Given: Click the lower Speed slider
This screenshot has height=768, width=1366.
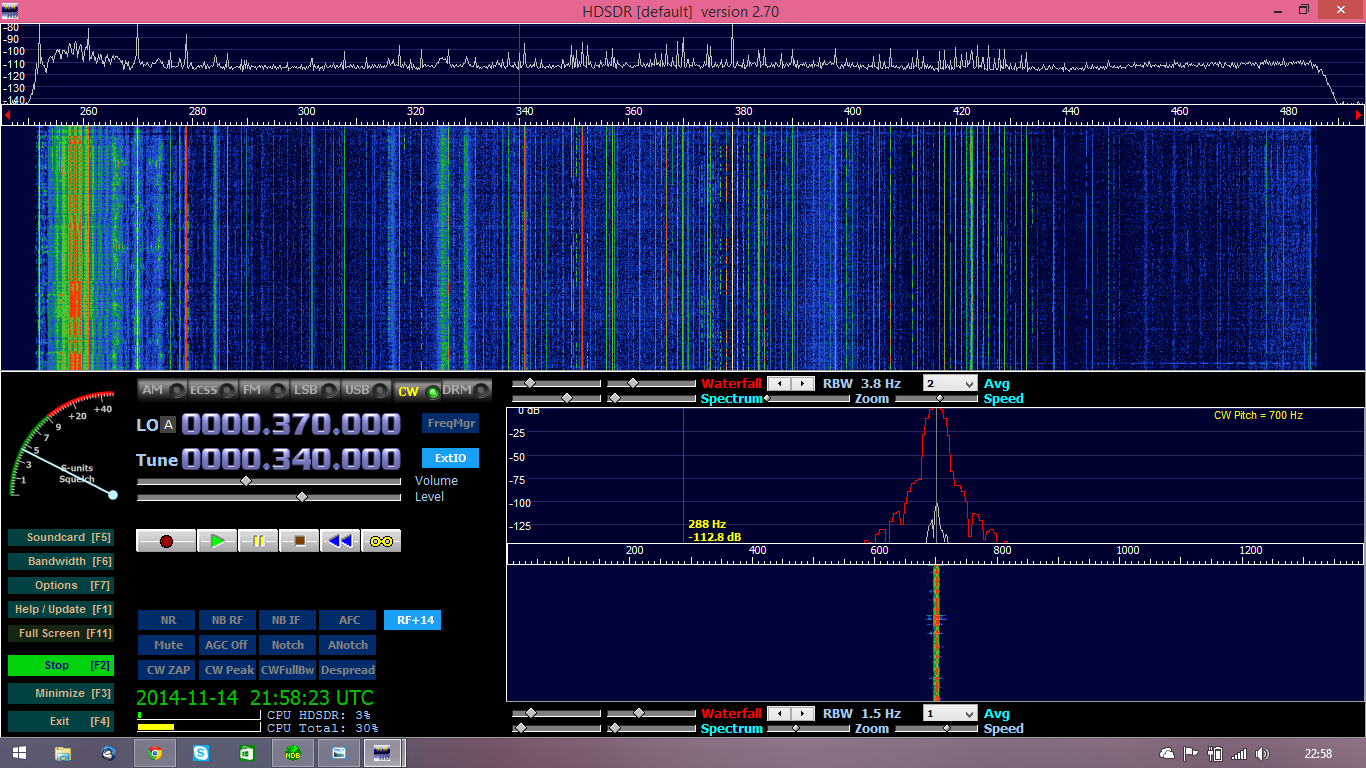Looking at the screenshot, I should pyautogui.click(x=937, y=728).
